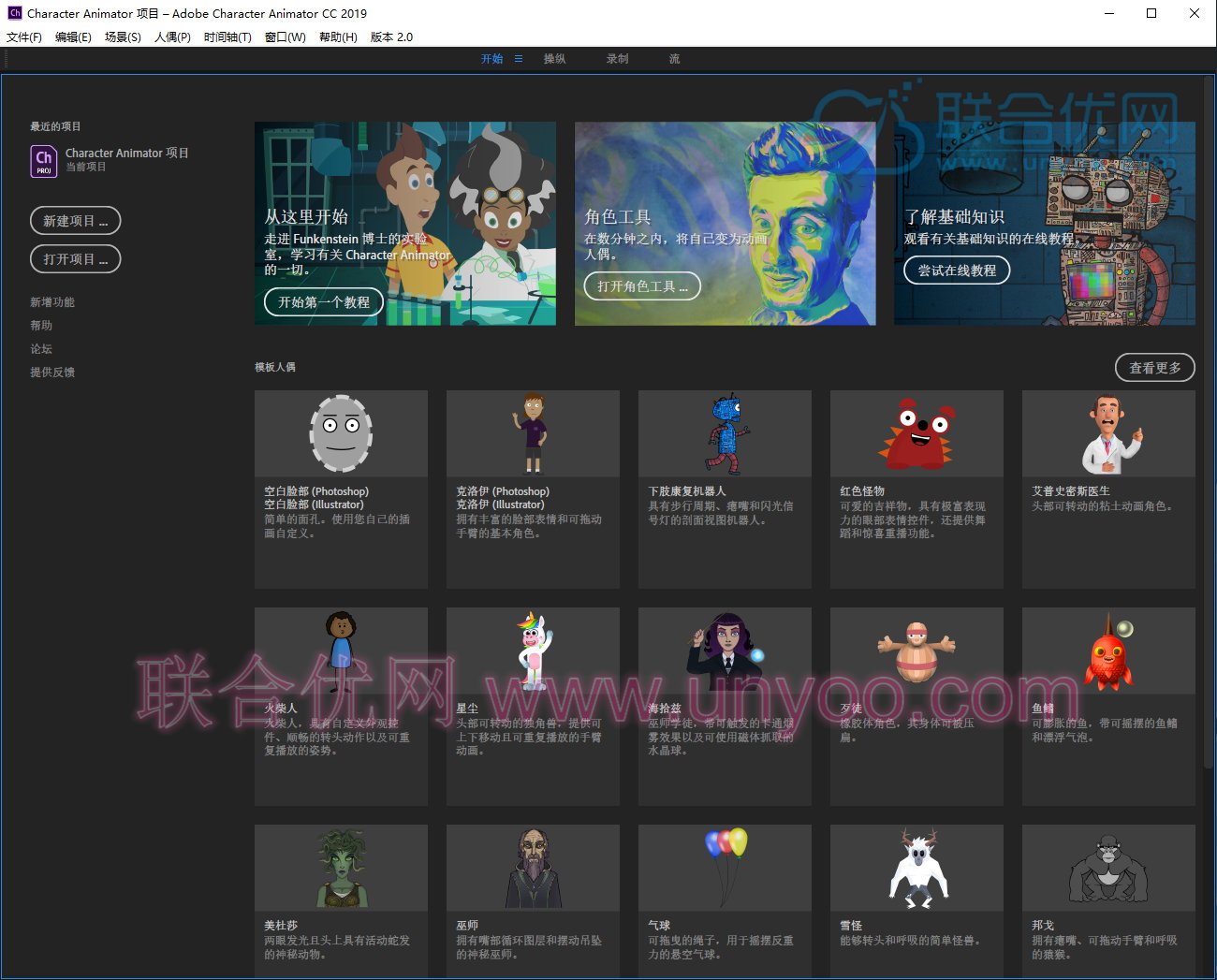Select the Balloons (气球) puppet thumbnail

point(725,868)
